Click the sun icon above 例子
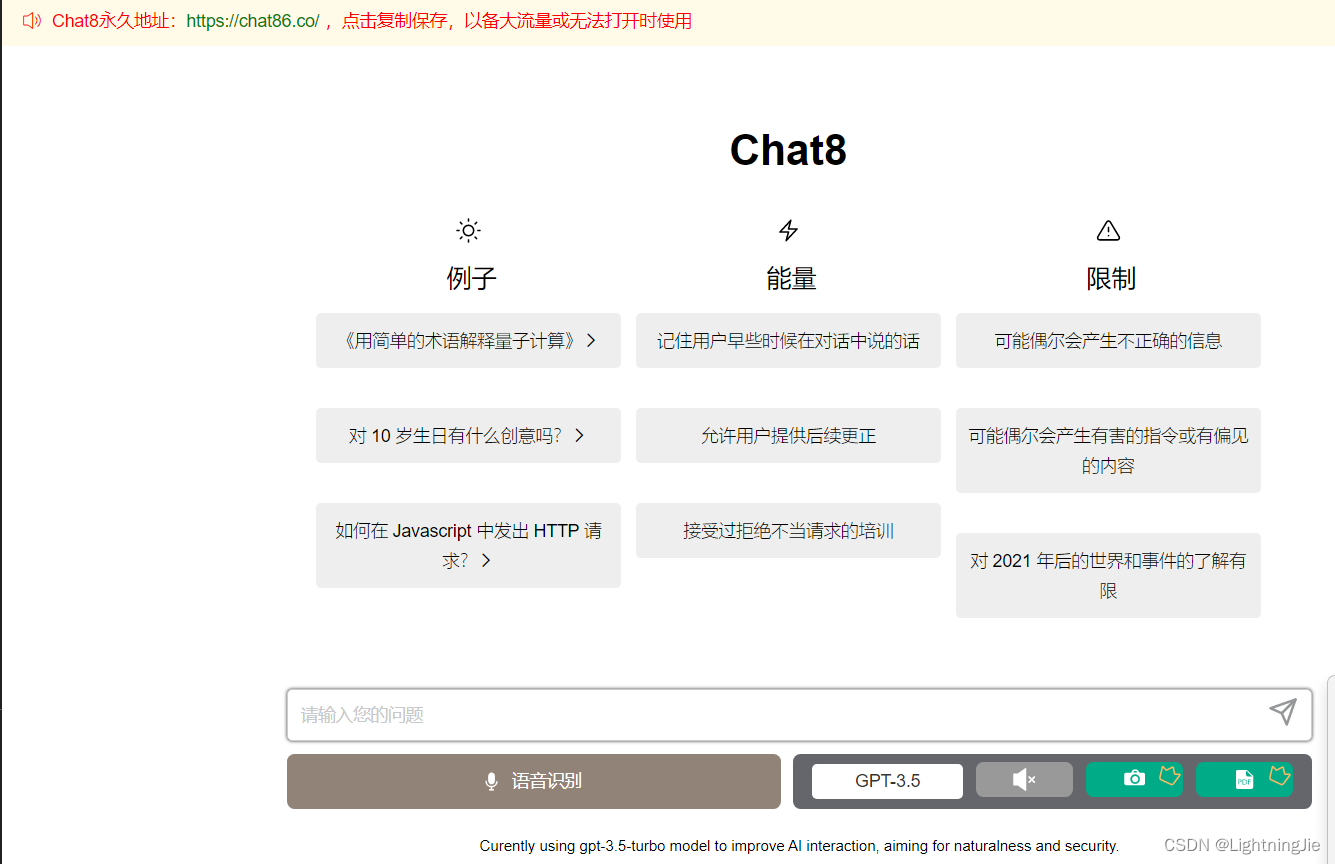Viewport: 1335px width, 864px height. [468, 231]
